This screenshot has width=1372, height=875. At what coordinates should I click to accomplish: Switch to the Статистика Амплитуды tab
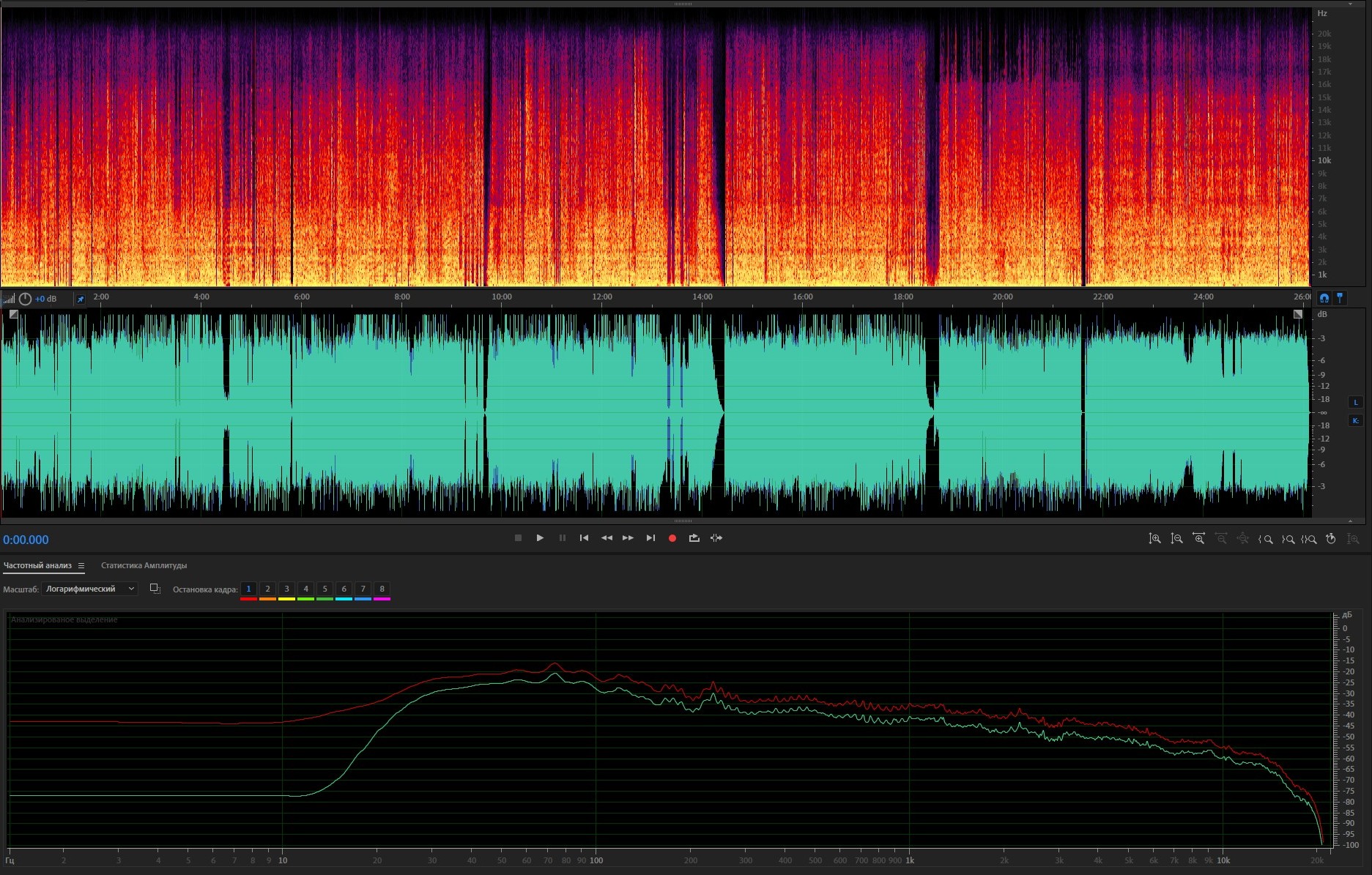144,565
